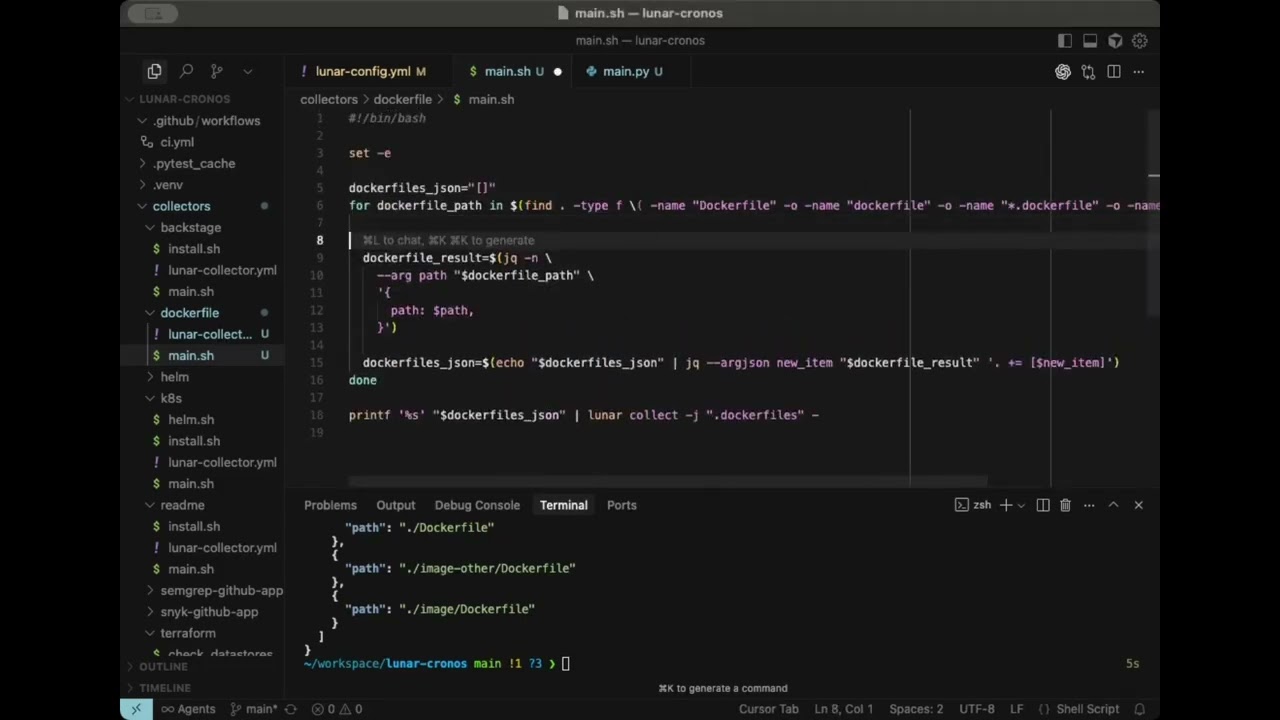
Task: Click the unsaved dot on main.sh tab
Action: point(558,72)
